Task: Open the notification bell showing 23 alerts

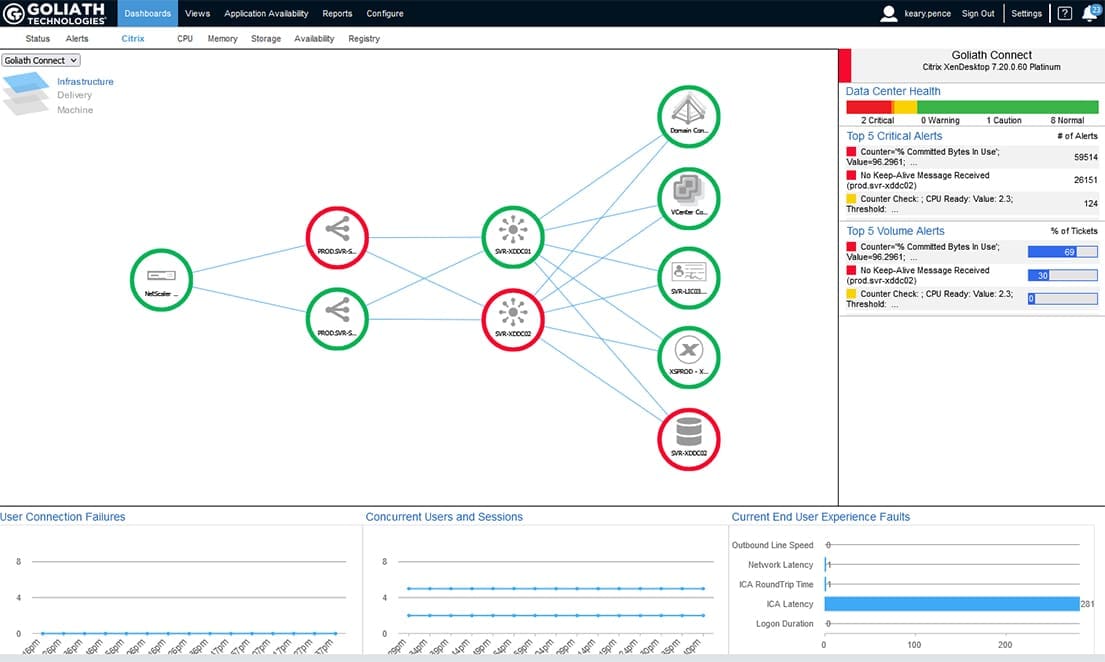Action: coord(1090,13)
